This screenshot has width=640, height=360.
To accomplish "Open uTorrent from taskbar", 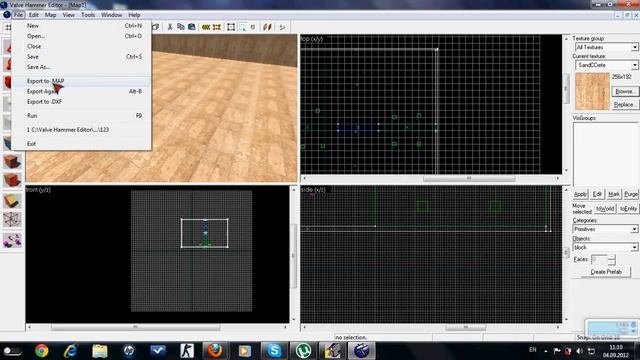I will click(x=303, y=351).
